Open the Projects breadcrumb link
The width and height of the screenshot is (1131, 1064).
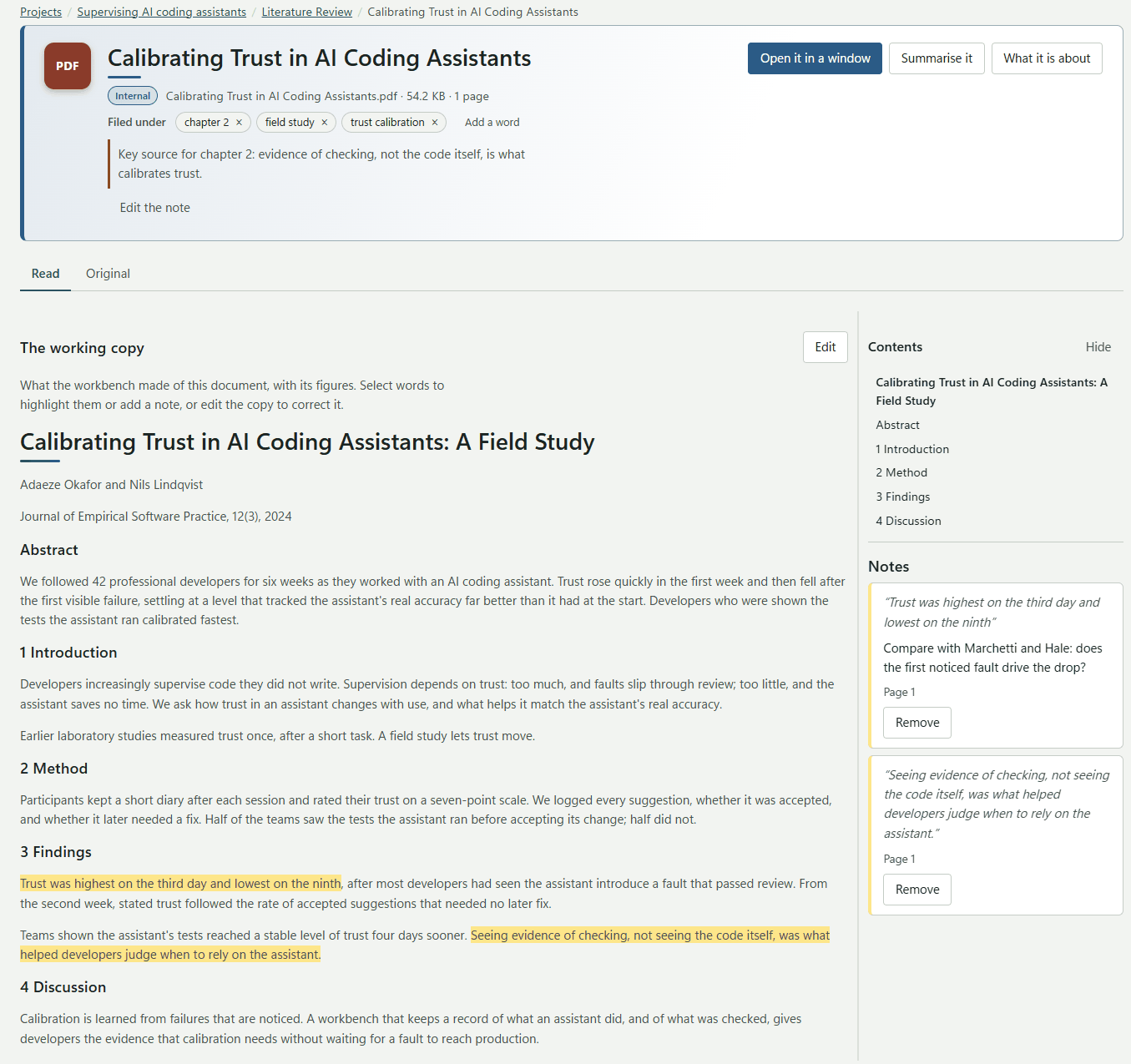(x=41, y=12)
